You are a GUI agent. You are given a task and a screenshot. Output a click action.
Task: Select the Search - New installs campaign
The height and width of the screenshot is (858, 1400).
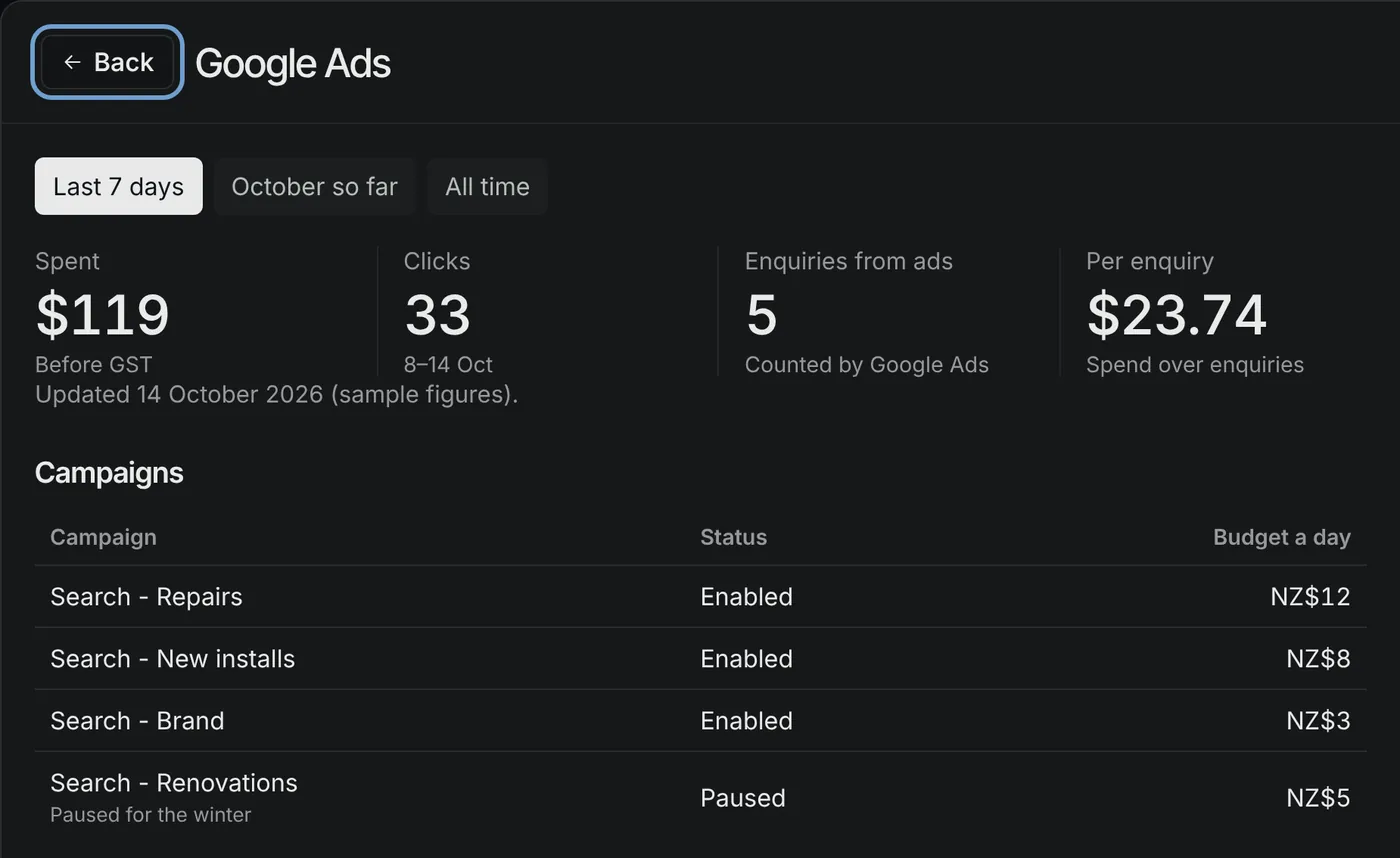click(x=700, y=659)
